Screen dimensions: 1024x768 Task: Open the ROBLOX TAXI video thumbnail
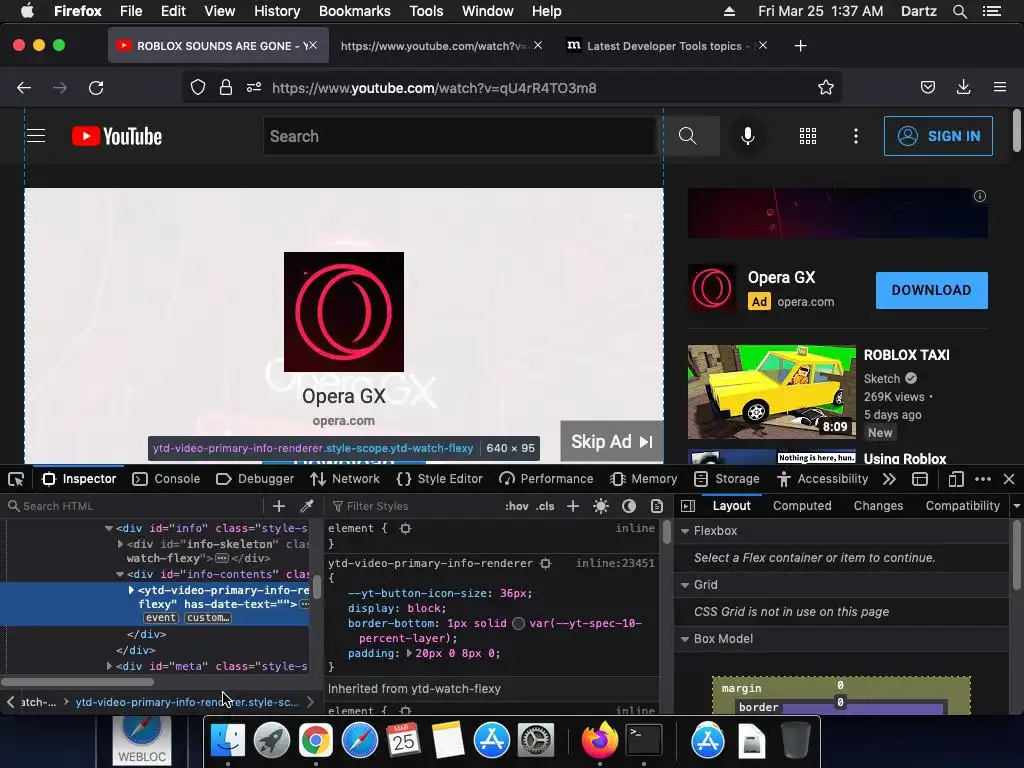click(771, 392)
